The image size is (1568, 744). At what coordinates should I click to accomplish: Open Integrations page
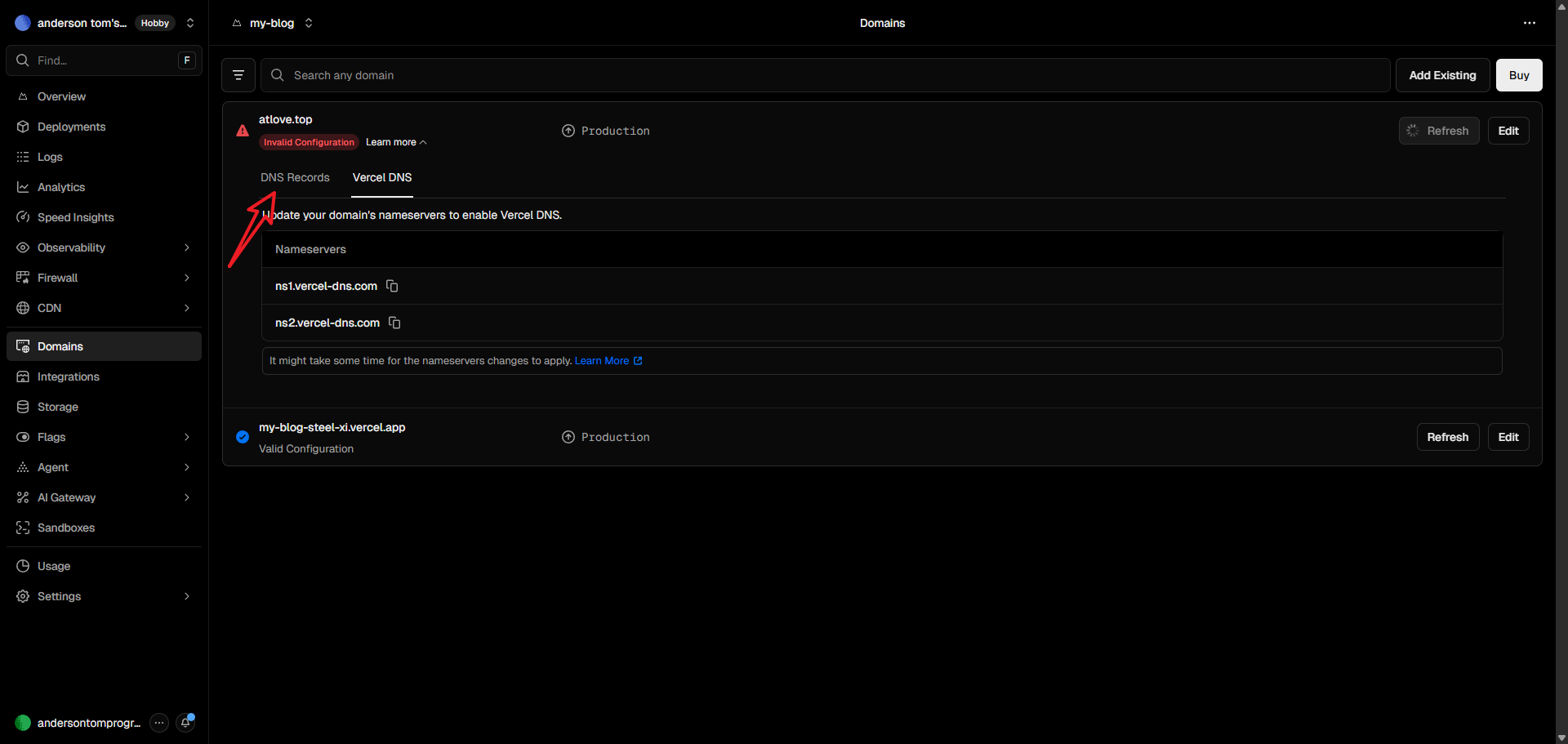click(104, 376)
